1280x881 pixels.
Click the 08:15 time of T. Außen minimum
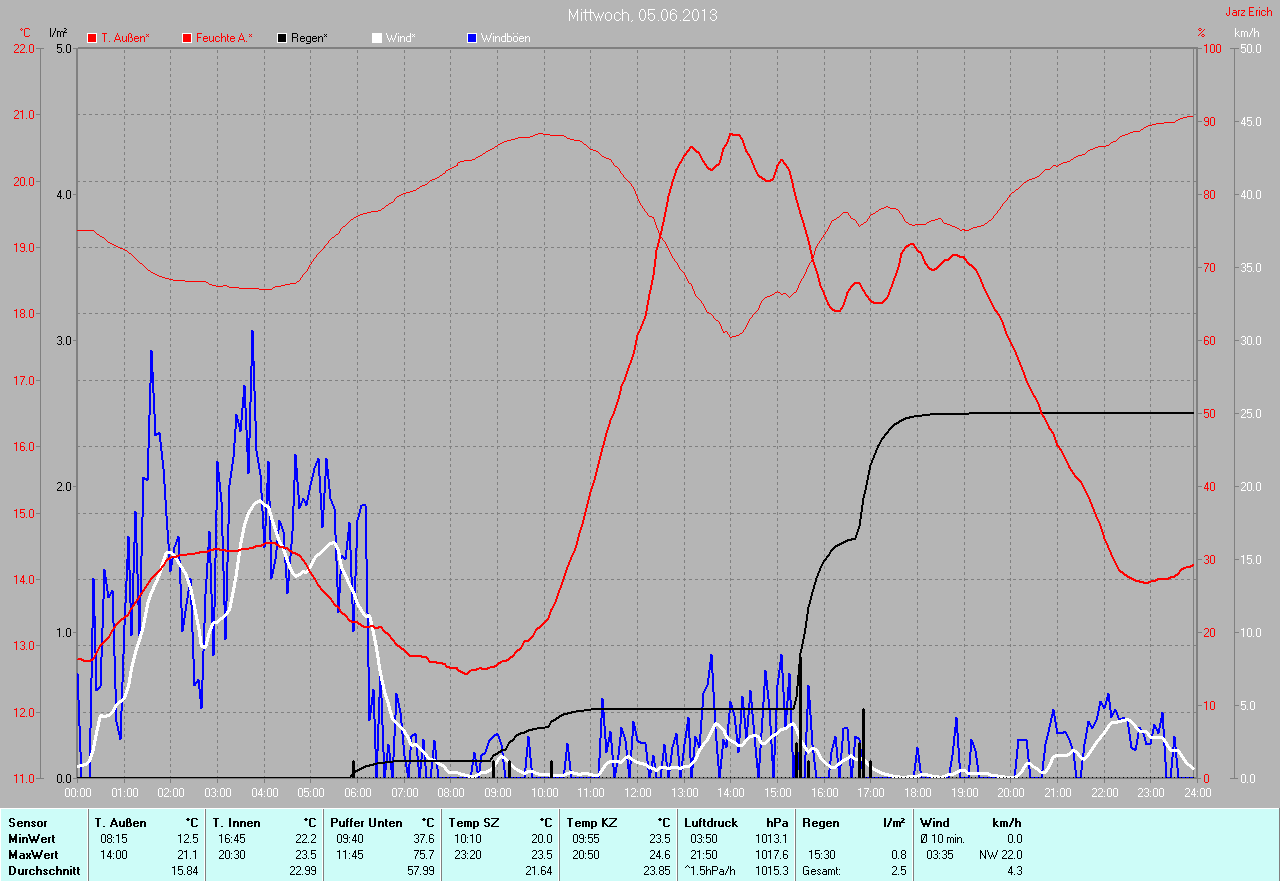[x=113, y=839]
